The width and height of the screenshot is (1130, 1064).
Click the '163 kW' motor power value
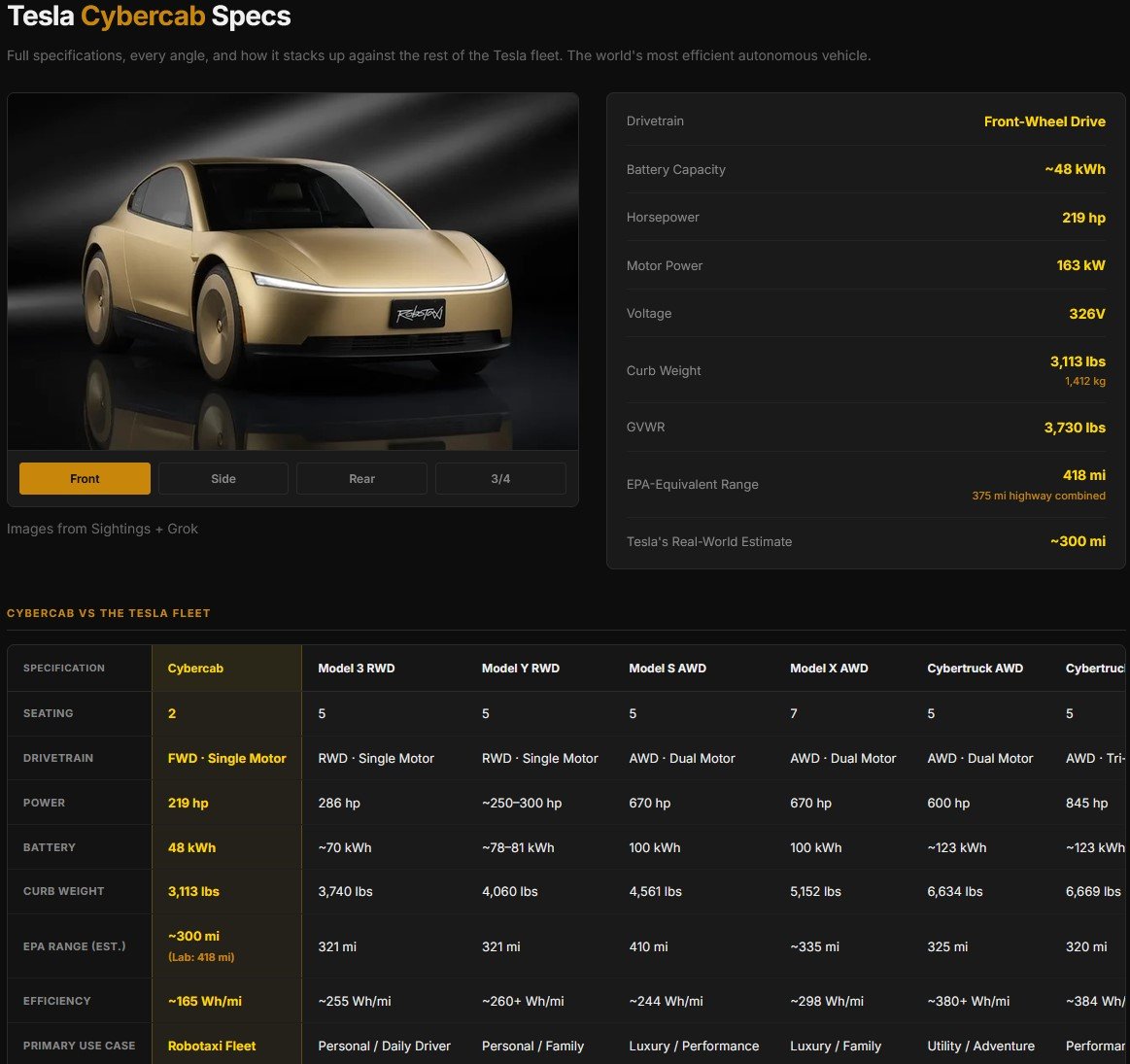coord(1080,265)
